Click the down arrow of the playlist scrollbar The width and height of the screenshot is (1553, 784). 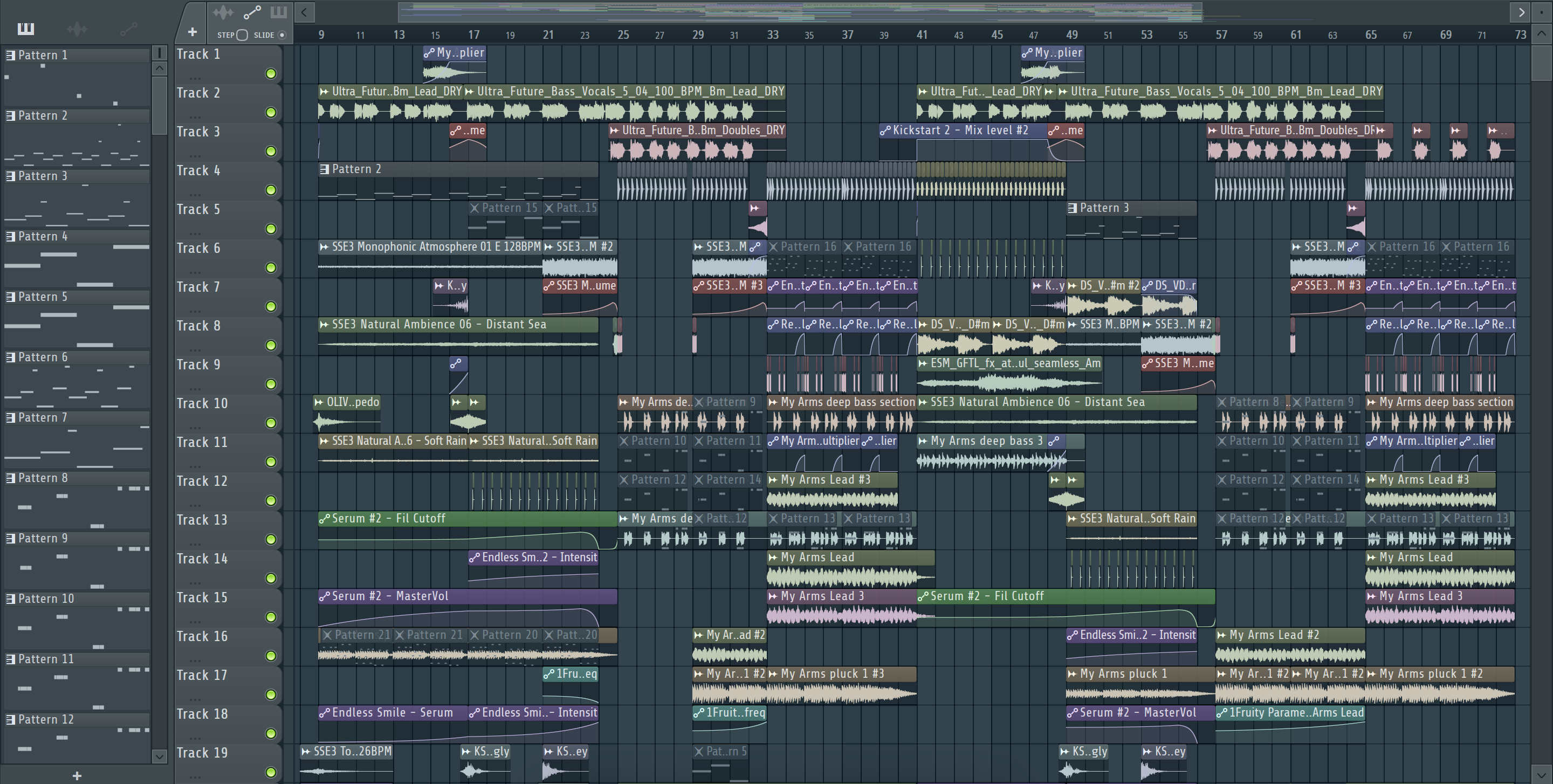tap(1542, 774)
